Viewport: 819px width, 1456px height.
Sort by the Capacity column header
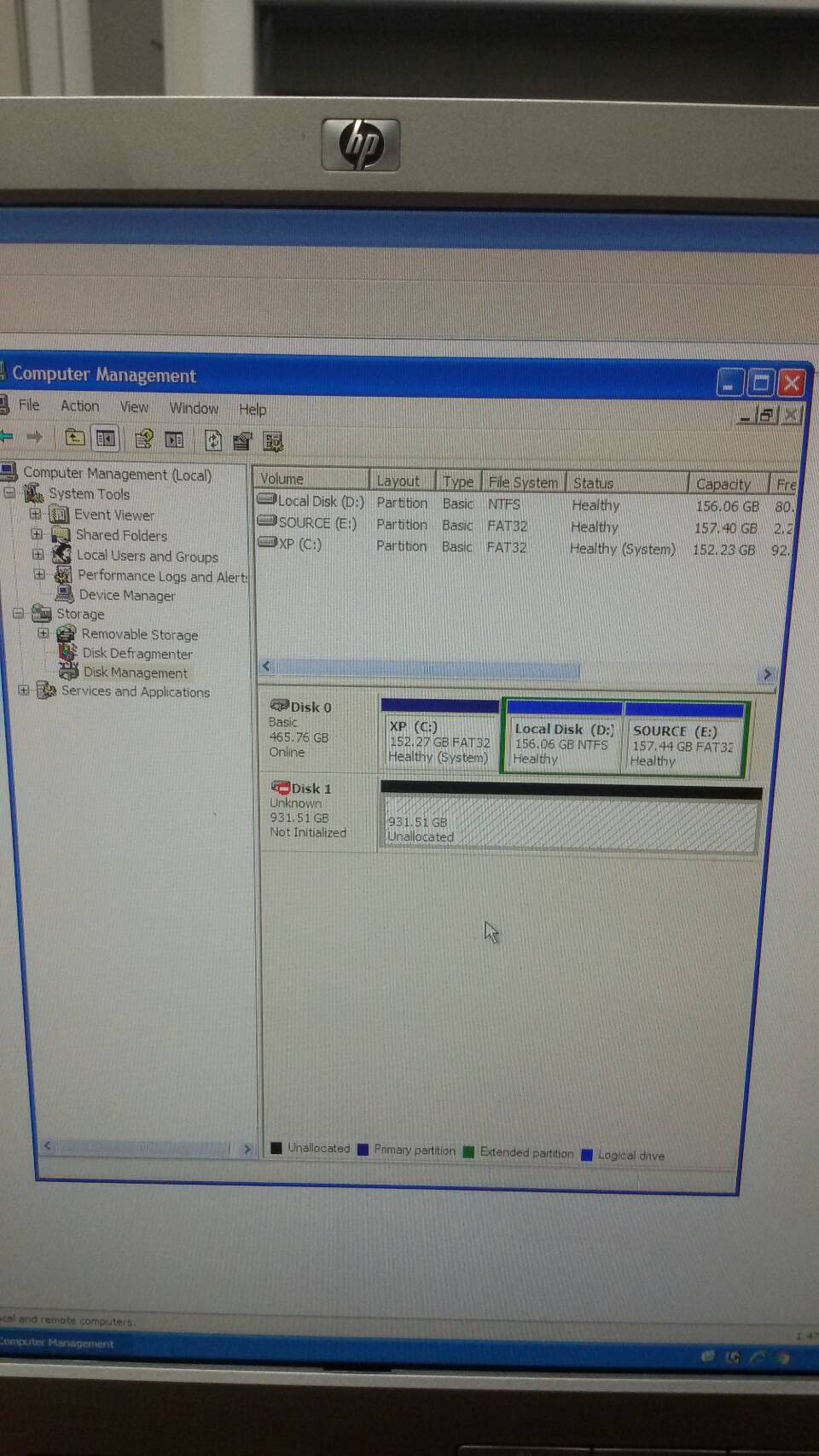coord(729,484)
